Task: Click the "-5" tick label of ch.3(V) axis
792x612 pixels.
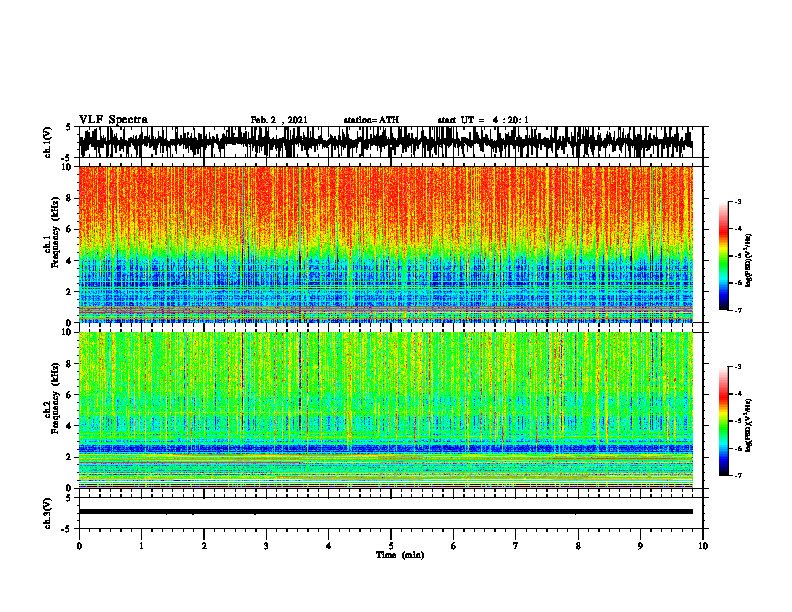Action: 68,529
